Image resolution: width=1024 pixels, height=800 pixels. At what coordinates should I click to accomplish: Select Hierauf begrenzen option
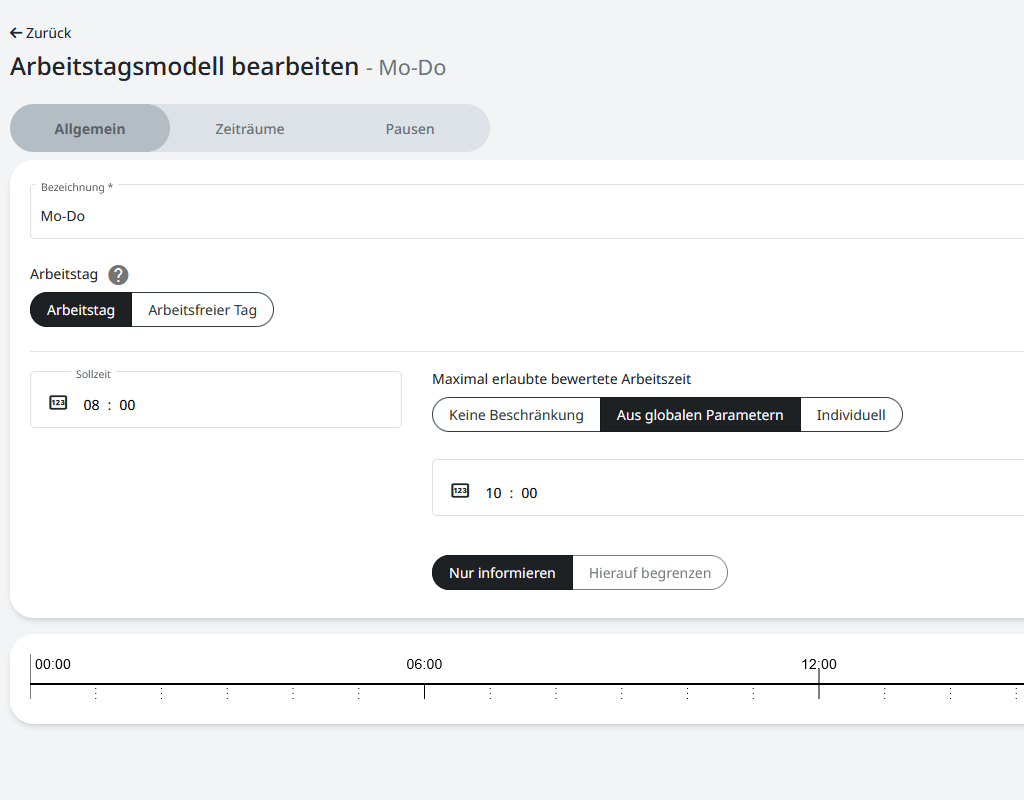coord(650,573)
